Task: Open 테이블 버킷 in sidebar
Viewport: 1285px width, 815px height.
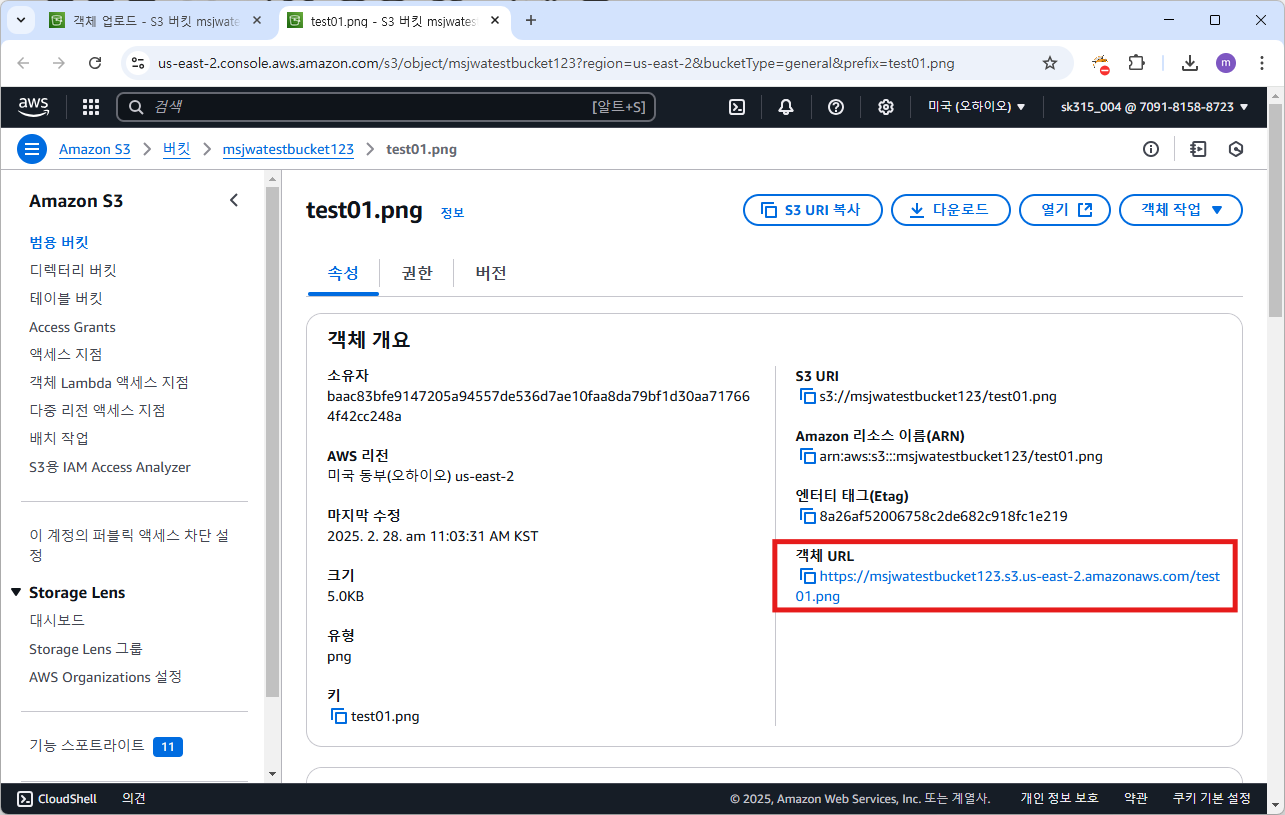Action: click(66, 298)
